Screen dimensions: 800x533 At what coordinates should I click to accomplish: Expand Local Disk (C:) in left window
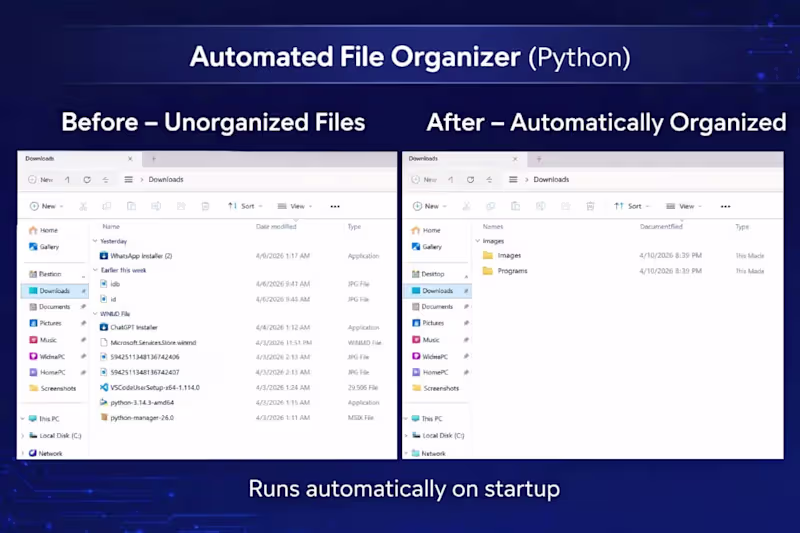pyautogui.click(x=22, y=436)
